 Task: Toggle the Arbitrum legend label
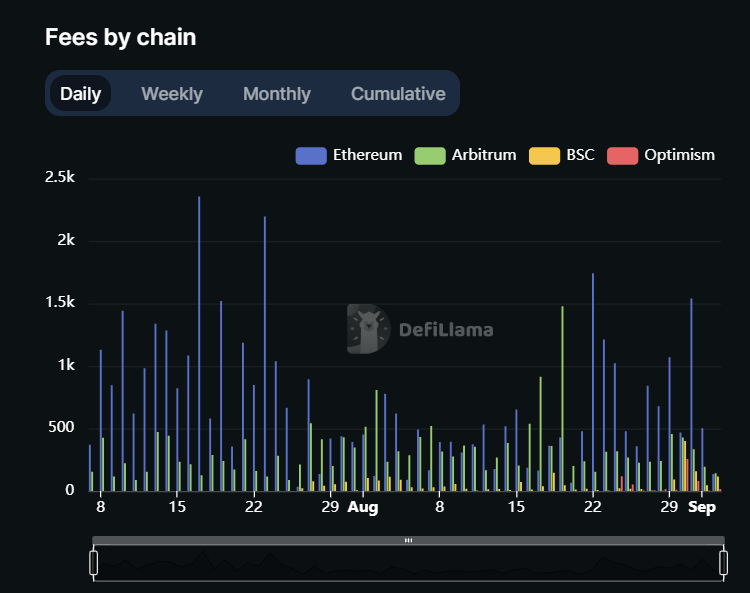pyautogui.click(x=484, y=155)
